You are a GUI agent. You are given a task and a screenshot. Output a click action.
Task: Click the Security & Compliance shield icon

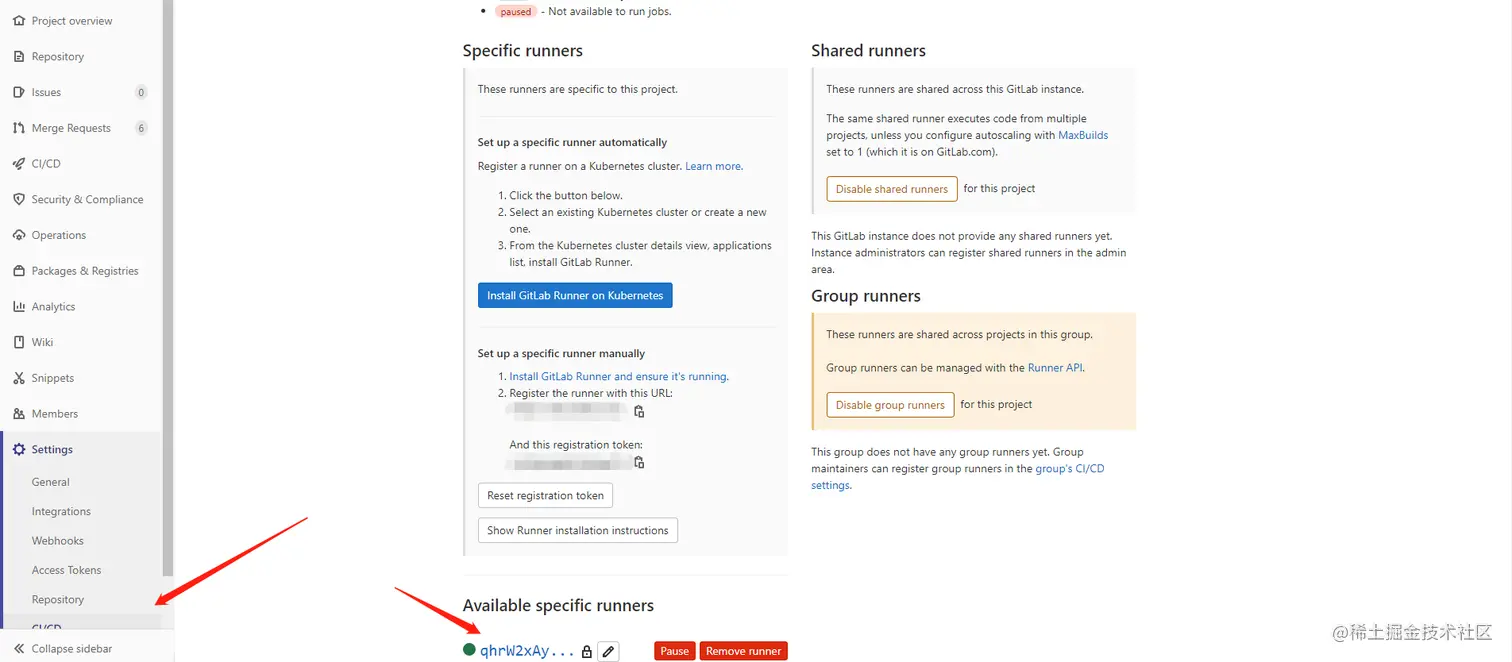(19, 199)
